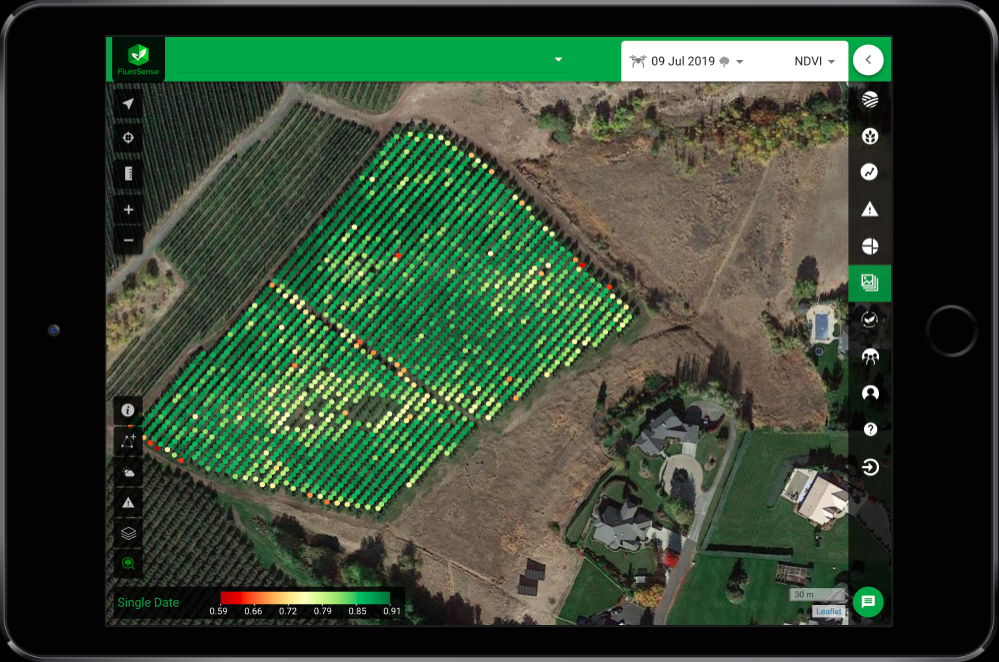Open the trend chart analytics icon
This screenshot has height=662, width=999.
[x=870, y=172]
